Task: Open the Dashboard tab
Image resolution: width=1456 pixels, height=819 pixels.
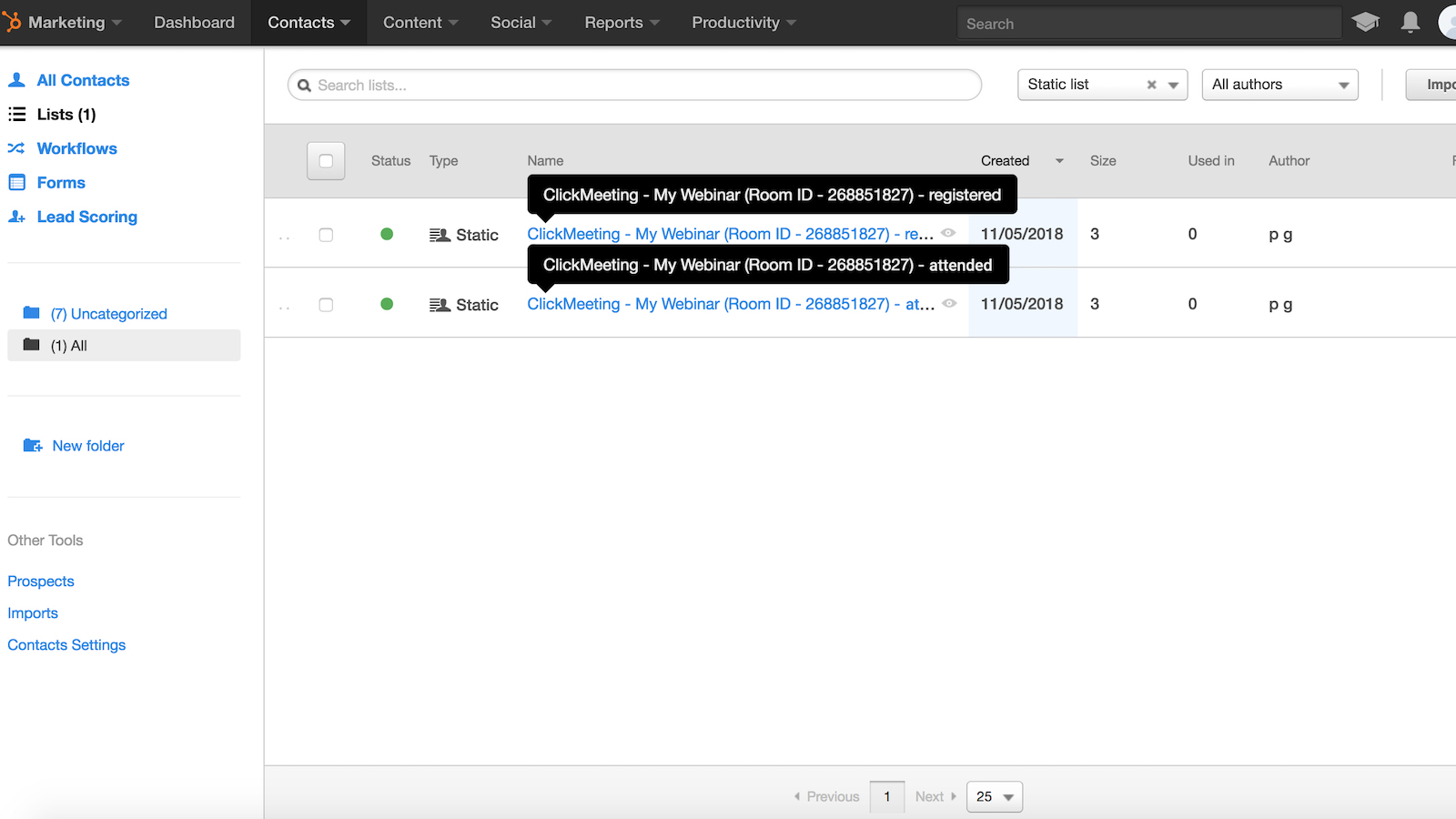Action: (194, 22)
